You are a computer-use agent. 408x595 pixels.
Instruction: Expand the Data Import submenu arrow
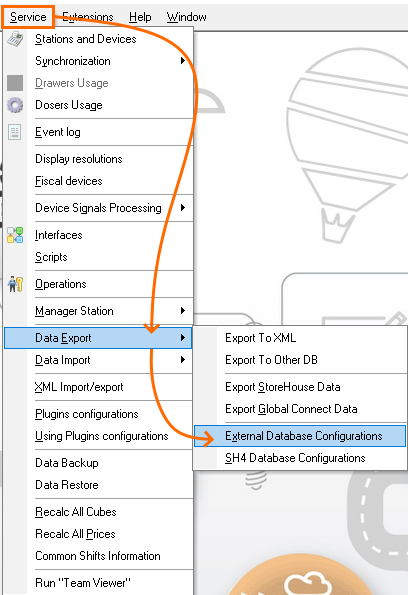pyautogui.click(x=183, y=359)
